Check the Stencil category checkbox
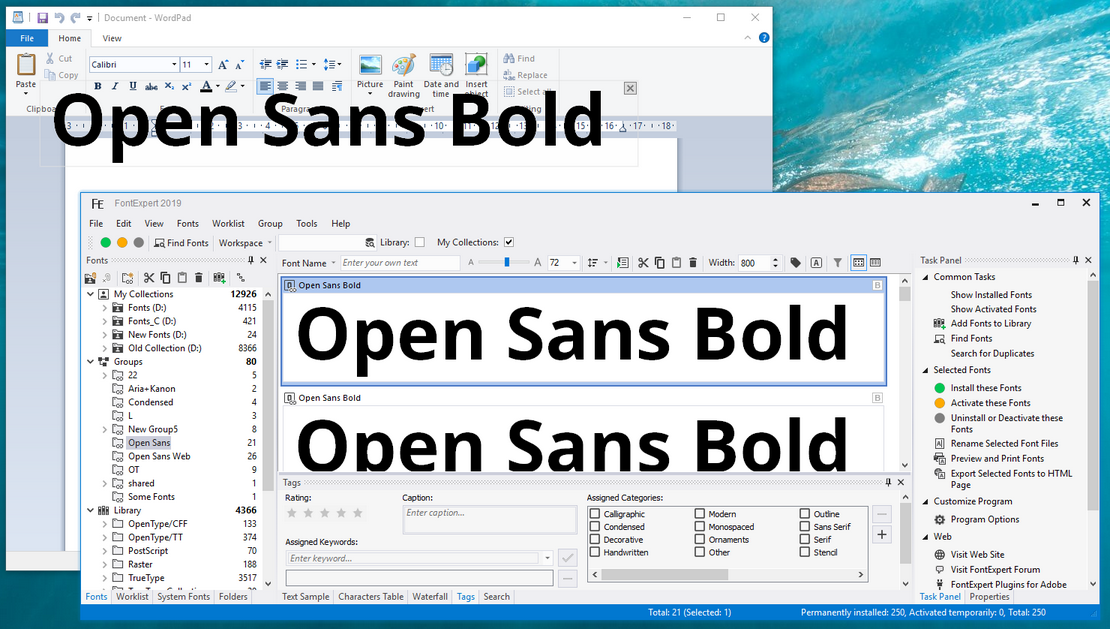The height and width of the screenshot is (629, 1110). point(805,552)
